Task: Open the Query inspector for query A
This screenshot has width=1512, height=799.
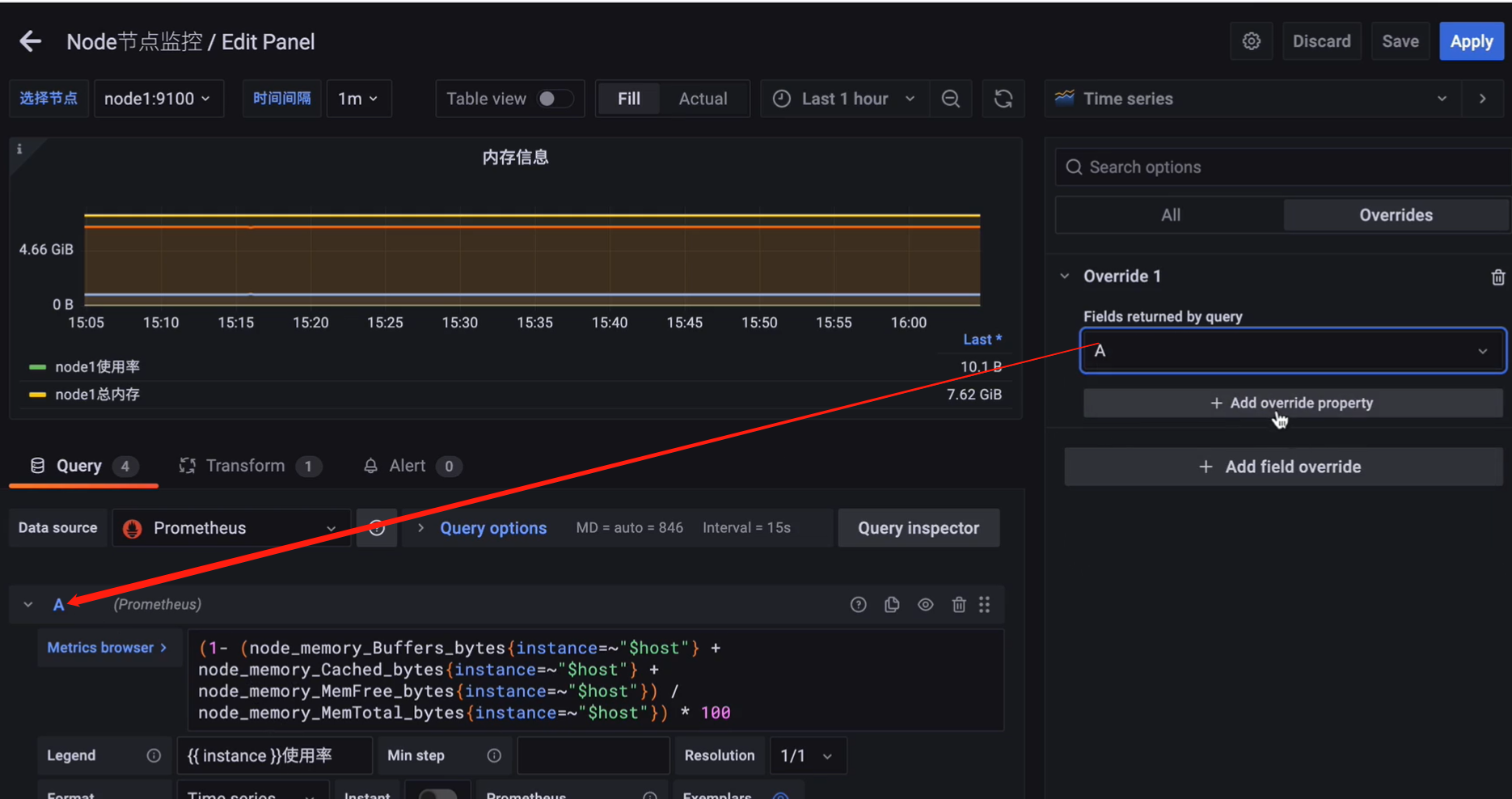Action: pyautogui.click(x=918, y=527)
